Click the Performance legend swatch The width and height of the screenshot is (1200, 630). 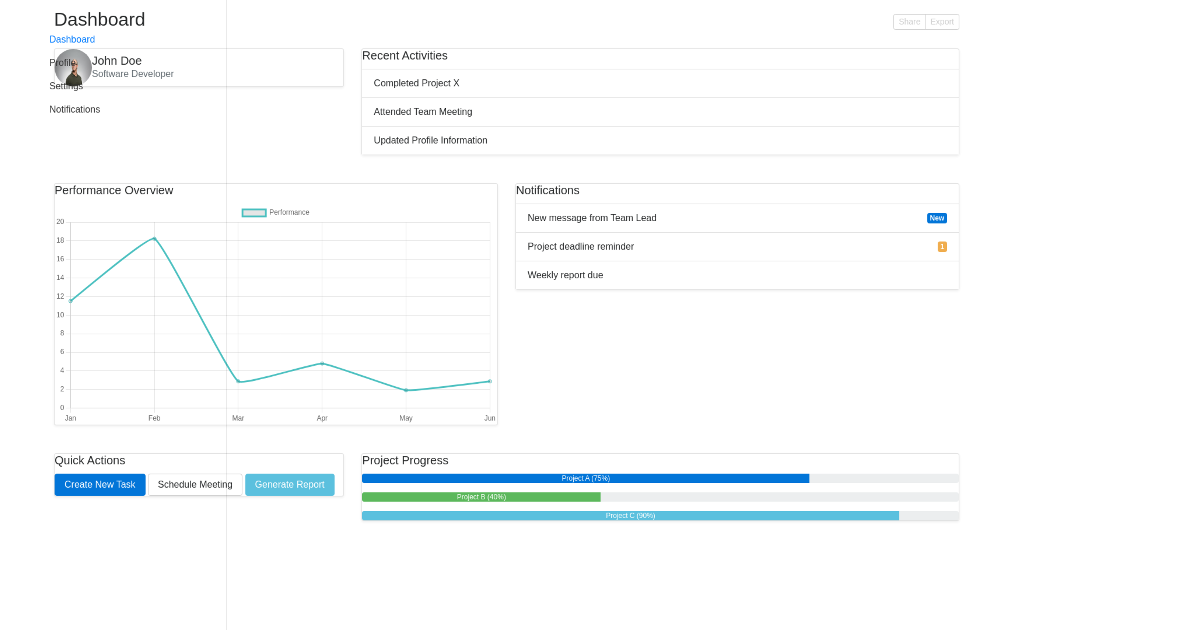click(253, 212)
